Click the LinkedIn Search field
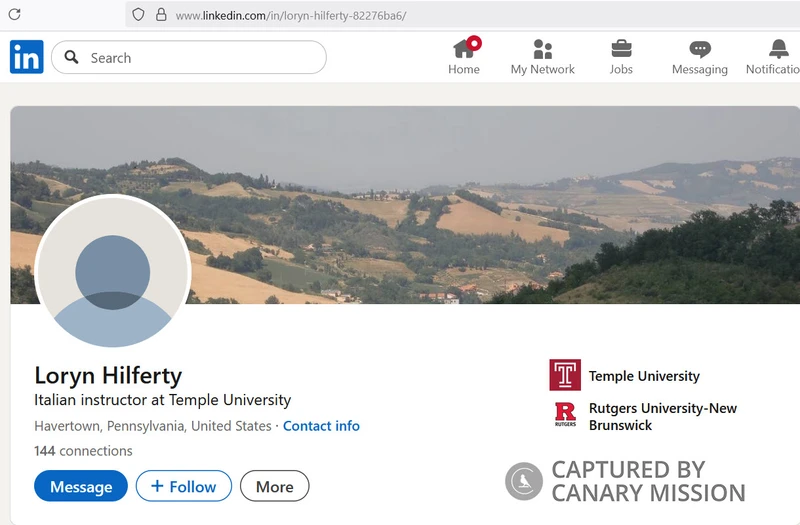 (189, 57)
